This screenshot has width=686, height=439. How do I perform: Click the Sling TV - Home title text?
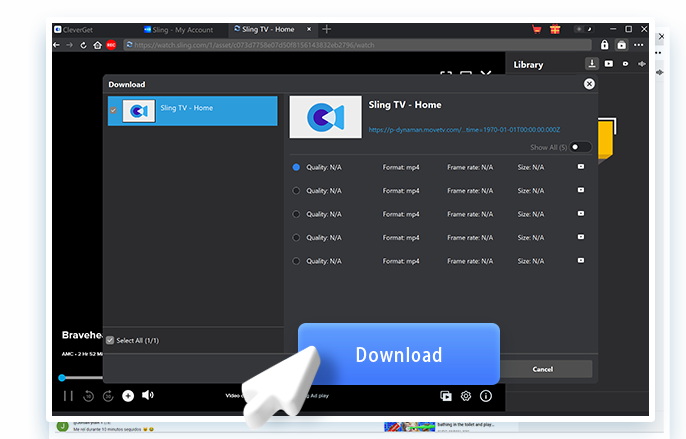point(405,105)
